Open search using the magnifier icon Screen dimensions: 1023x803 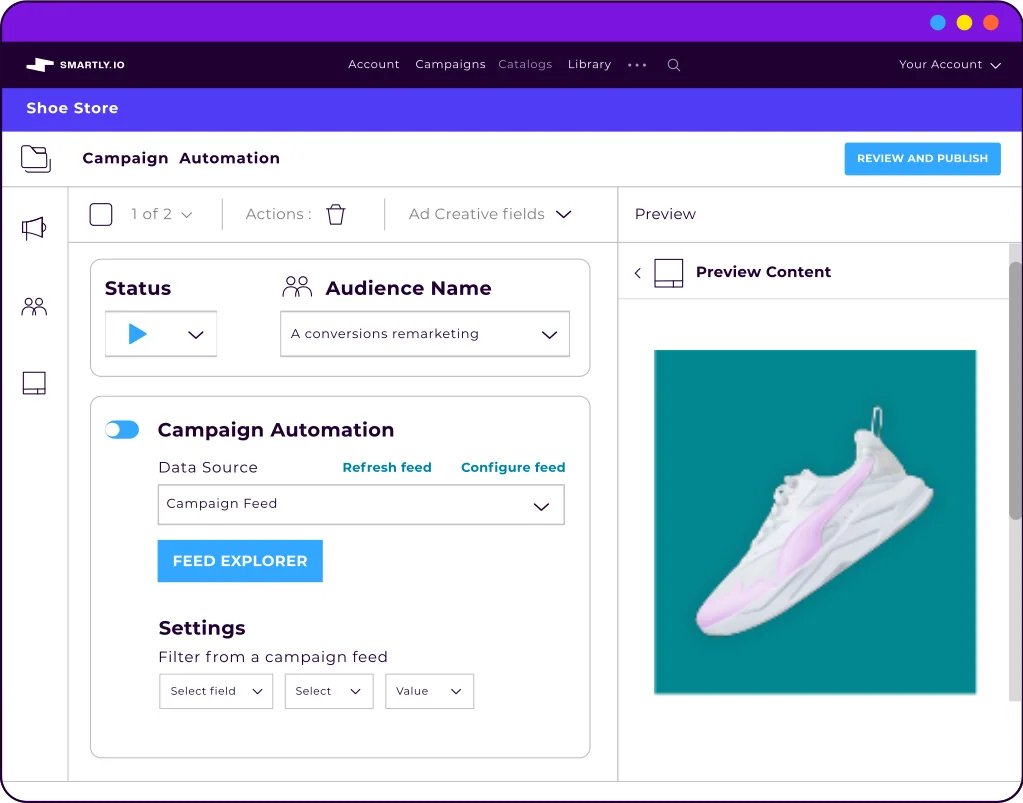(673, 64)
